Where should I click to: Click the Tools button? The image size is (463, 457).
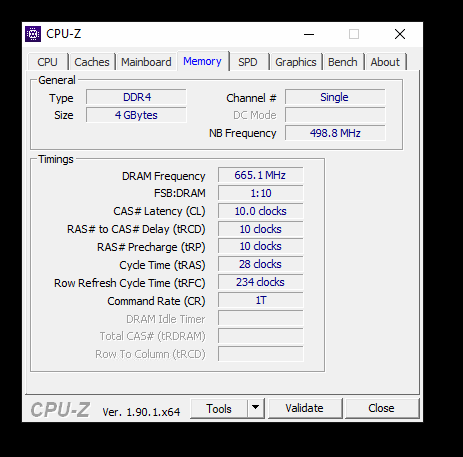click(x=219, y=408)
